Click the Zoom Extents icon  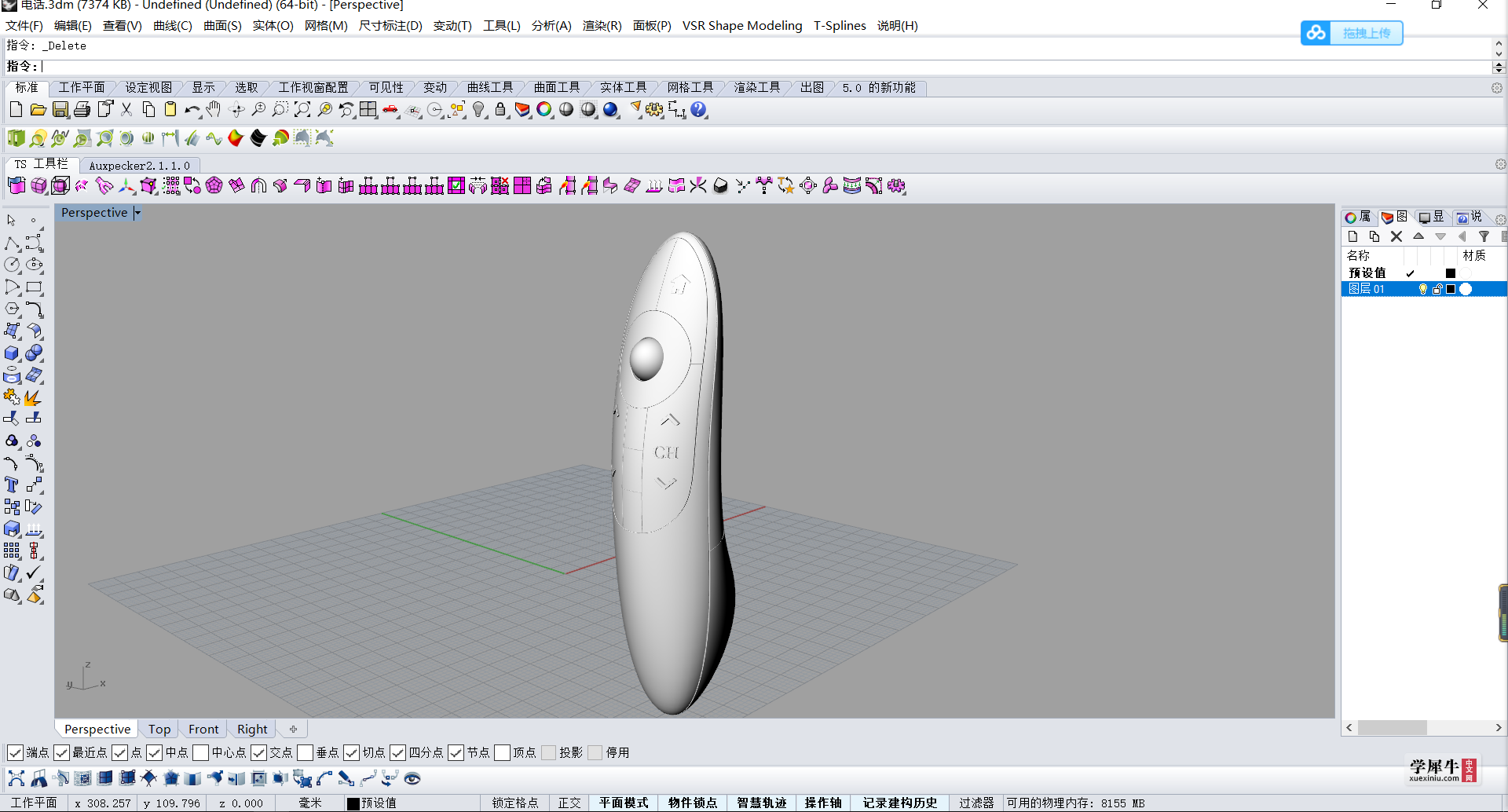coord(302,110)
